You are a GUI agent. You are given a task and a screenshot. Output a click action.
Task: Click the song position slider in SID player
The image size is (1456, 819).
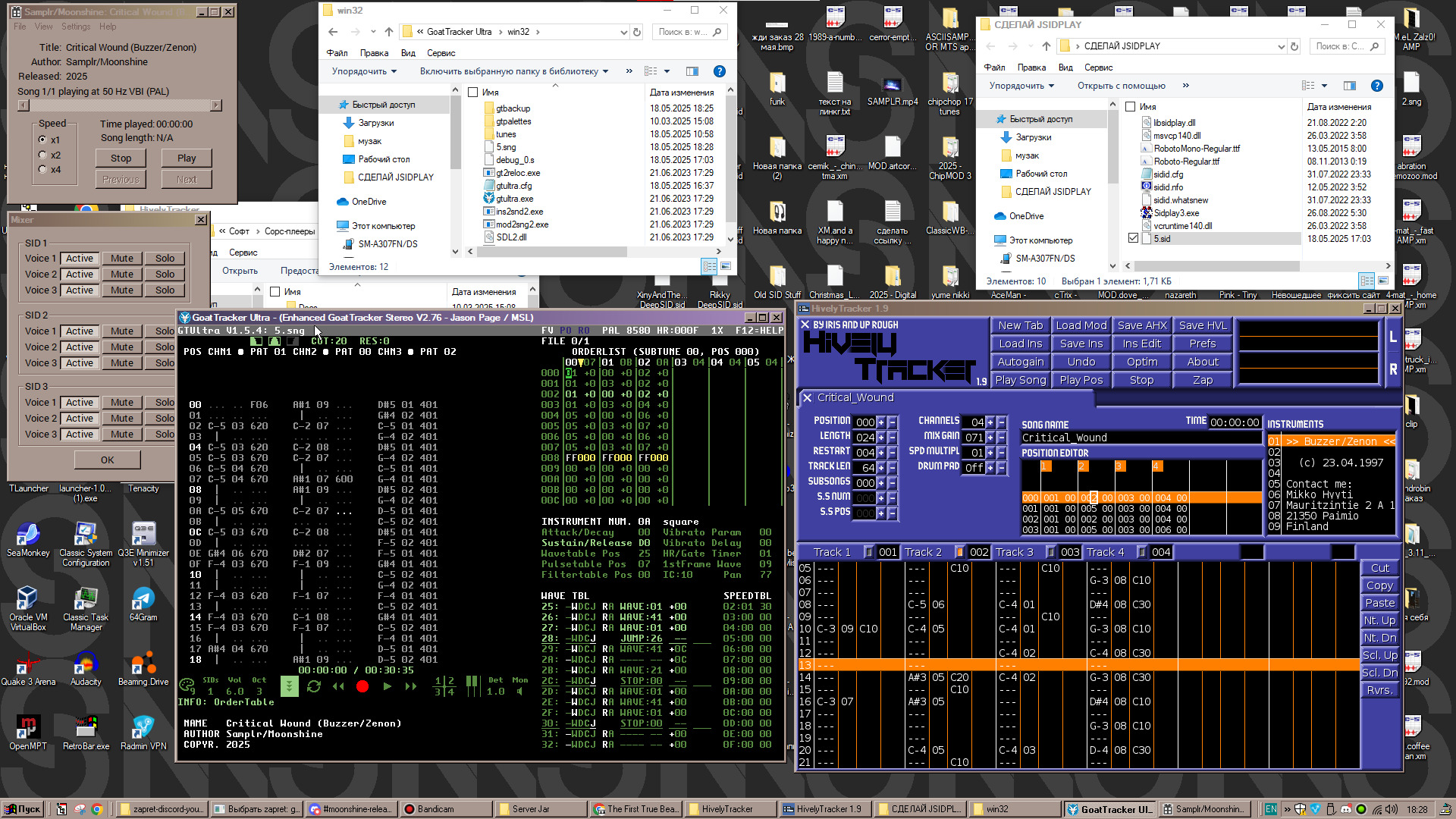click(120, 105)
